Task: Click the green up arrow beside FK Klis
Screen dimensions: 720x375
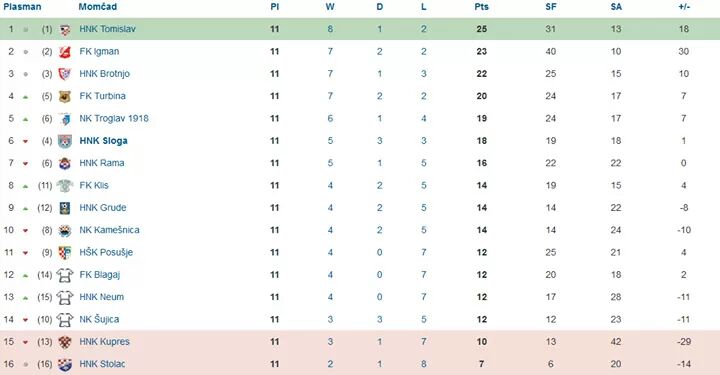Action: (26, 186)
